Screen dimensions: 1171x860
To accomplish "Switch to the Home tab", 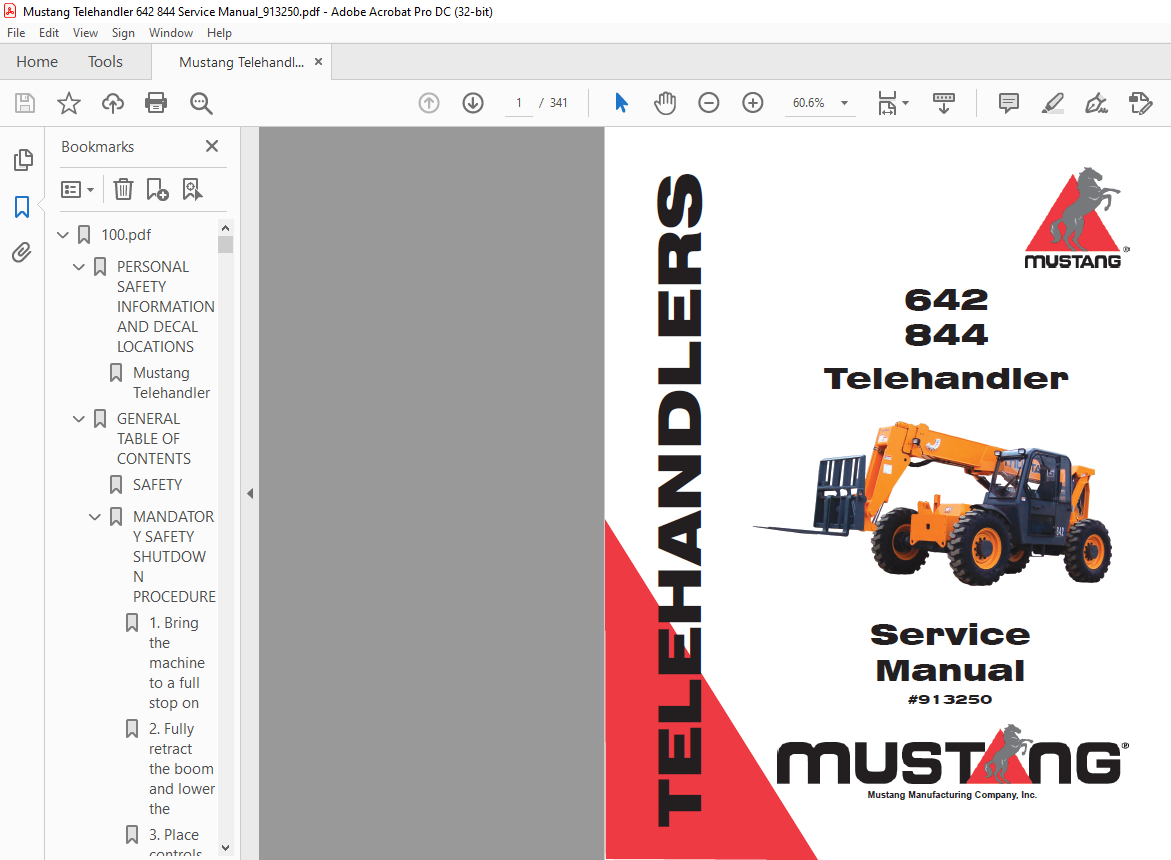I will [37, 62].
